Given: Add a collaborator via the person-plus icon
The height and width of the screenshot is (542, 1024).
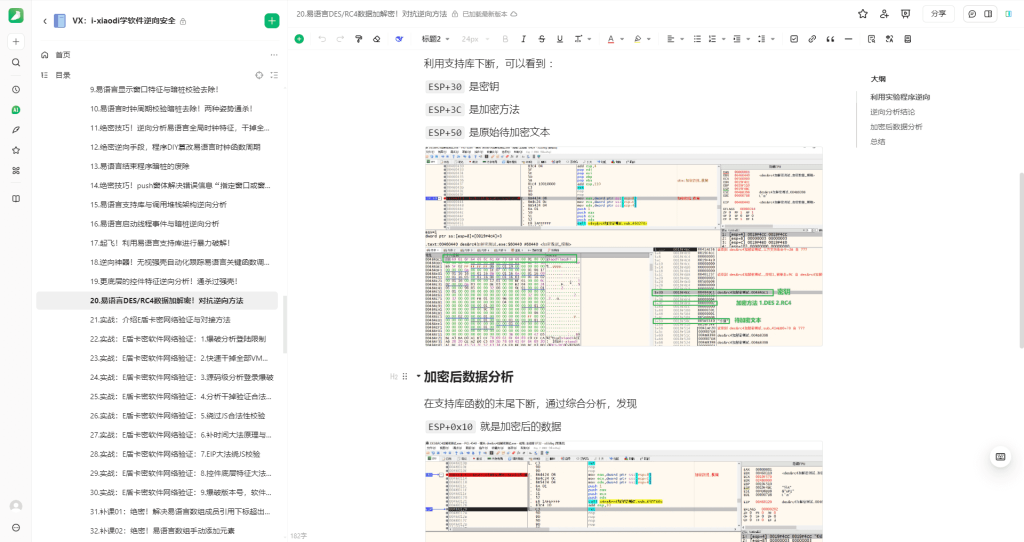Looking at the screenshot, I should pyautogui.click(x=884, y=14).
